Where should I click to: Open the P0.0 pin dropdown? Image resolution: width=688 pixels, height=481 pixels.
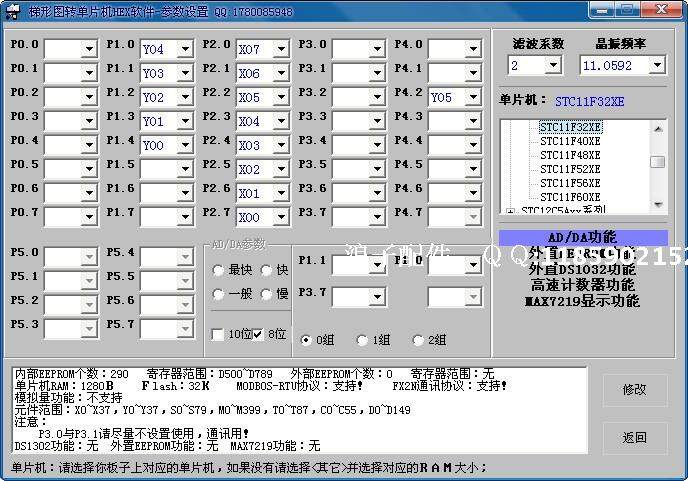[x=89, y=49]
